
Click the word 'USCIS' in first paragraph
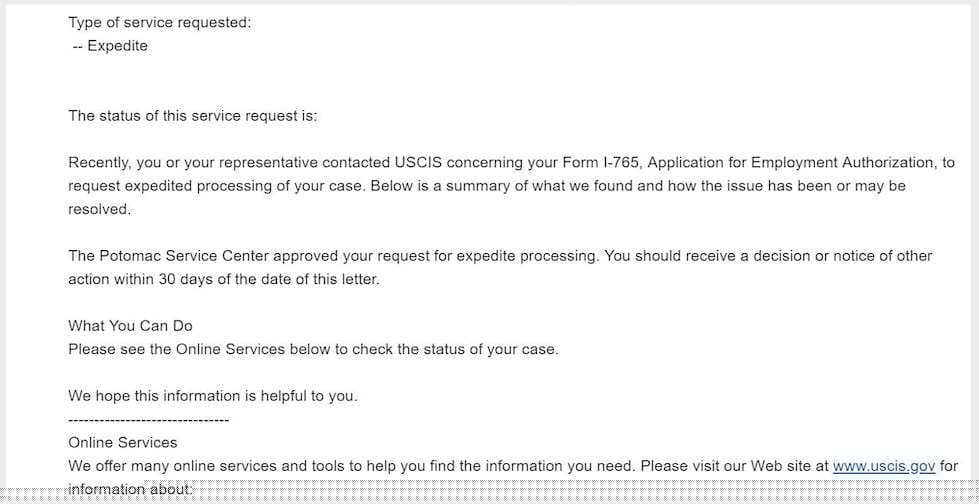click(418, 163)
